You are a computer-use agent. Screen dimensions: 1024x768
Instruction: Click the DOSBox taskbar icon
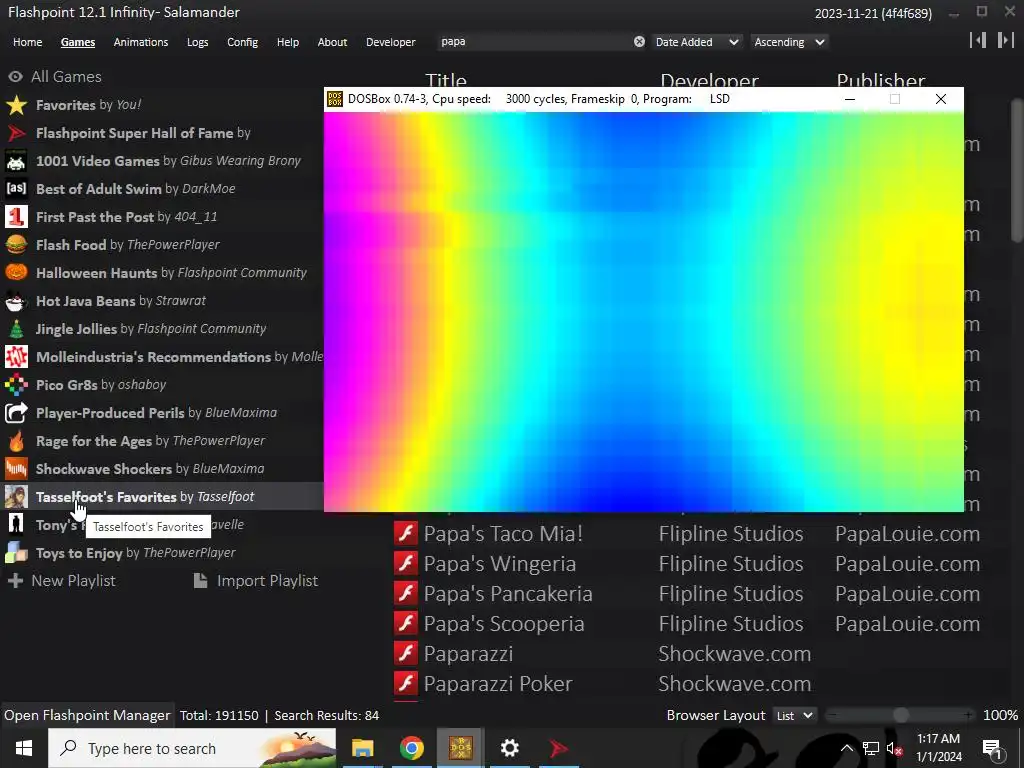[x=460, y=748]
